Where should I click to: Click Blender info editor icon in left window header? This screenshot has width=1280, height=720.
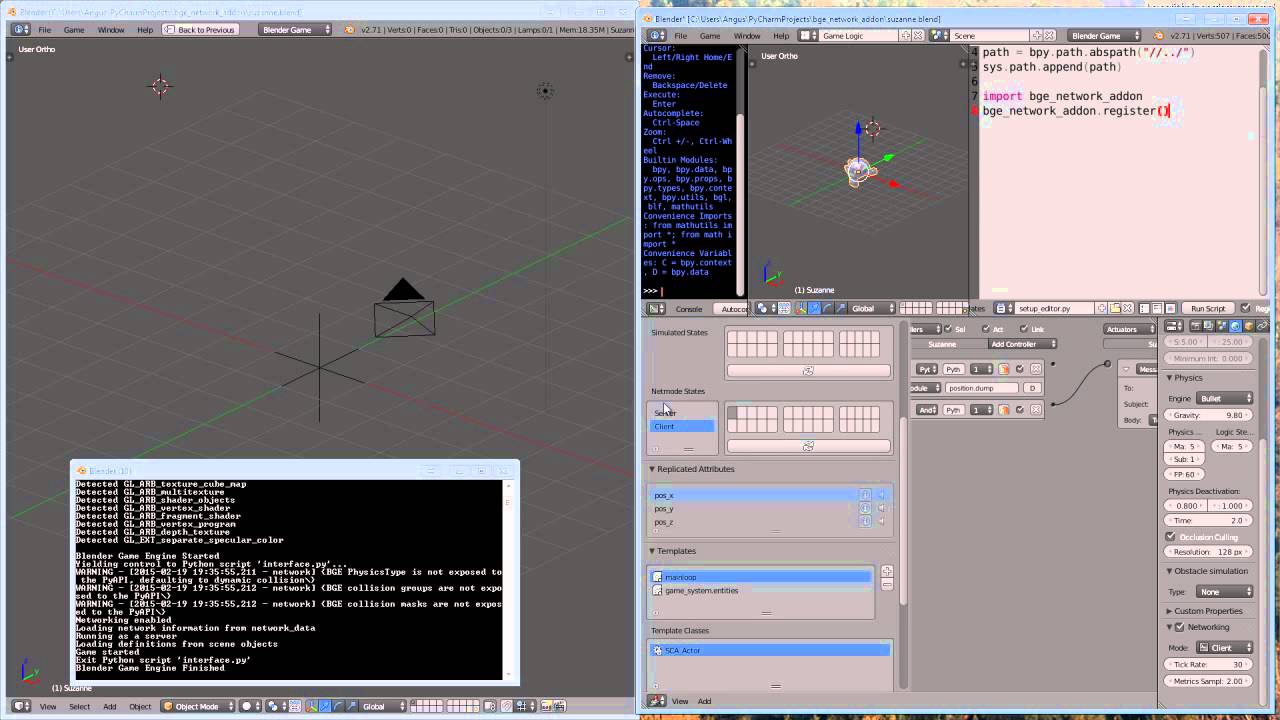click(22, 30)
